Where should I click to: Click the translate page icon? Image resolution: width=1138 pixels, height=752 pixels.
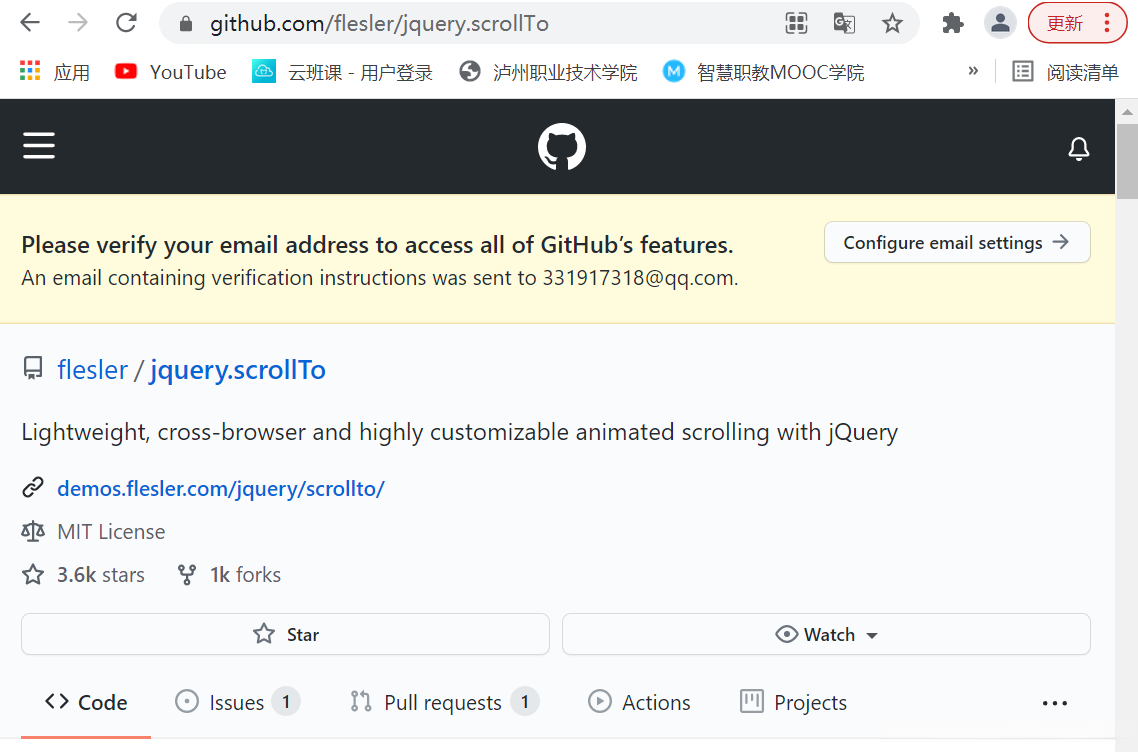pyautogui.click(x=844, y=23)
